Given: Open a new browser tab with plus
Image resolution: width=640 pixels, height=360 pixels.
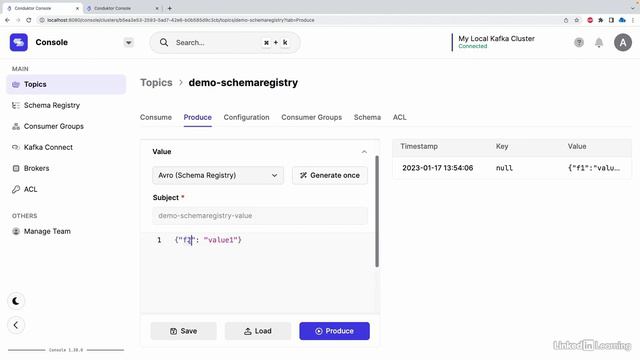Looking at the screenshot, I should pyautogui.click(x=169, y=8).
